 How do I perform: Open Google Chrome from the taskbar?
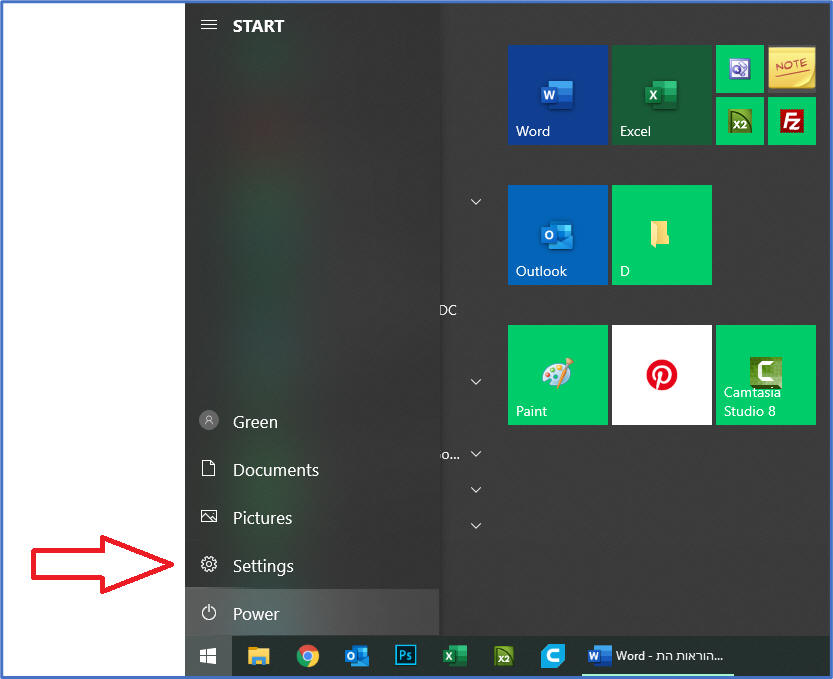[308, 656]
